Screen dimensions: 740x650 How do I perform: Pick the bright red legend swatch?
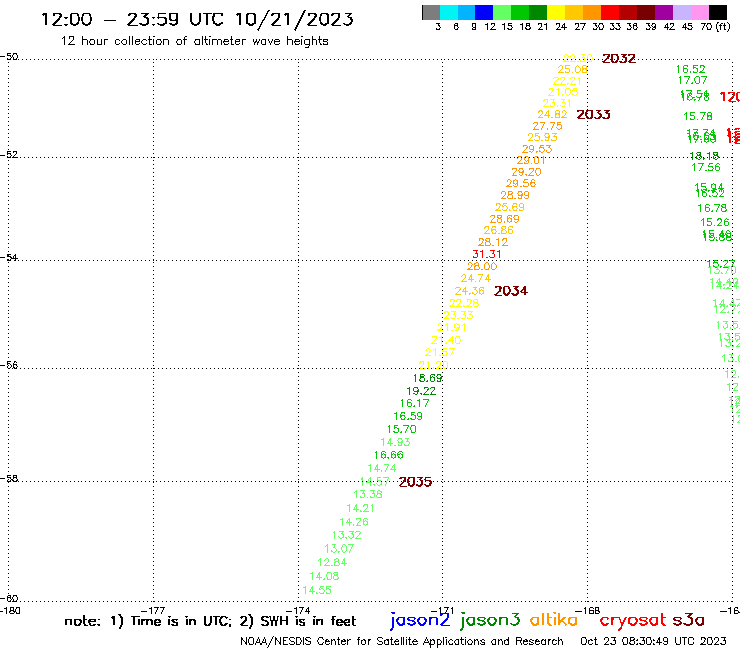click(610, 12)
